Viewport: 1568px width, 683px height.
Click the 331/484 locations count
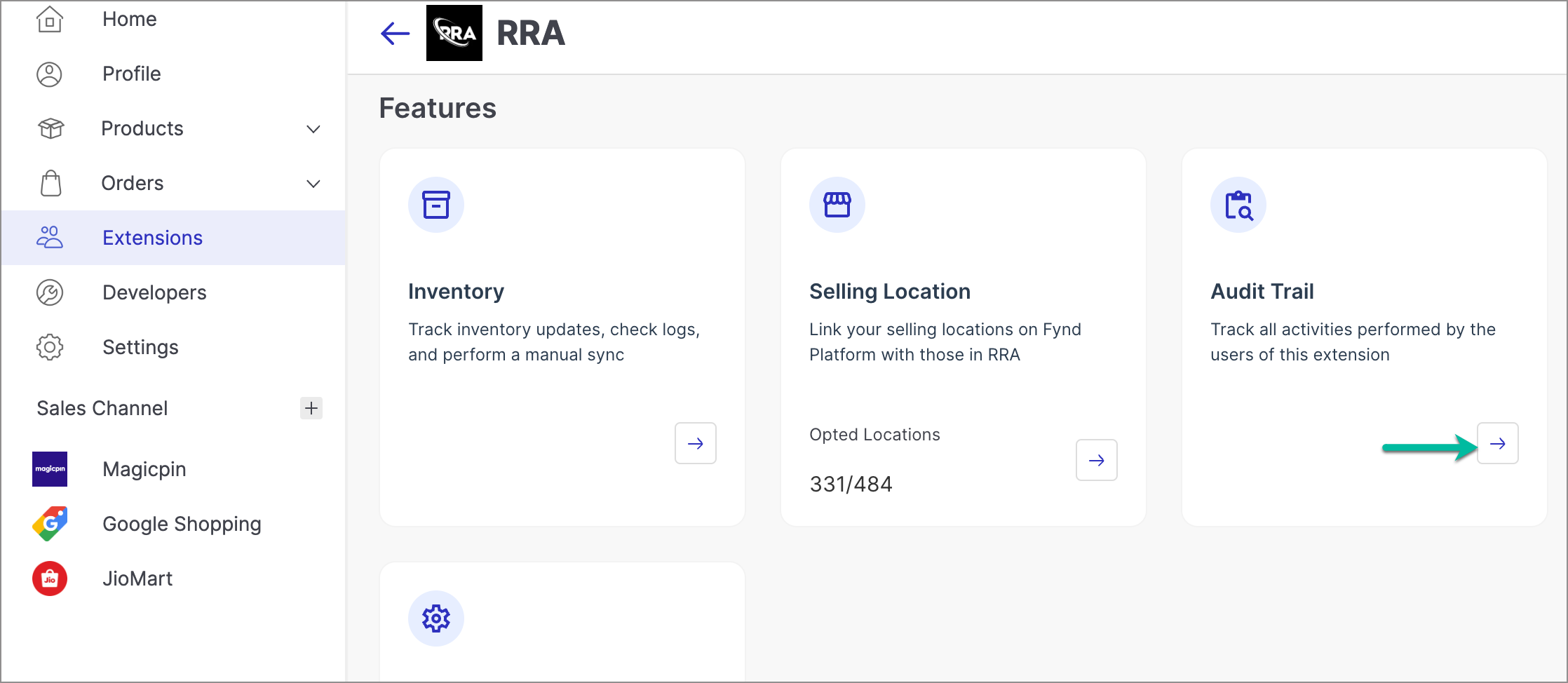pos(851,484)
